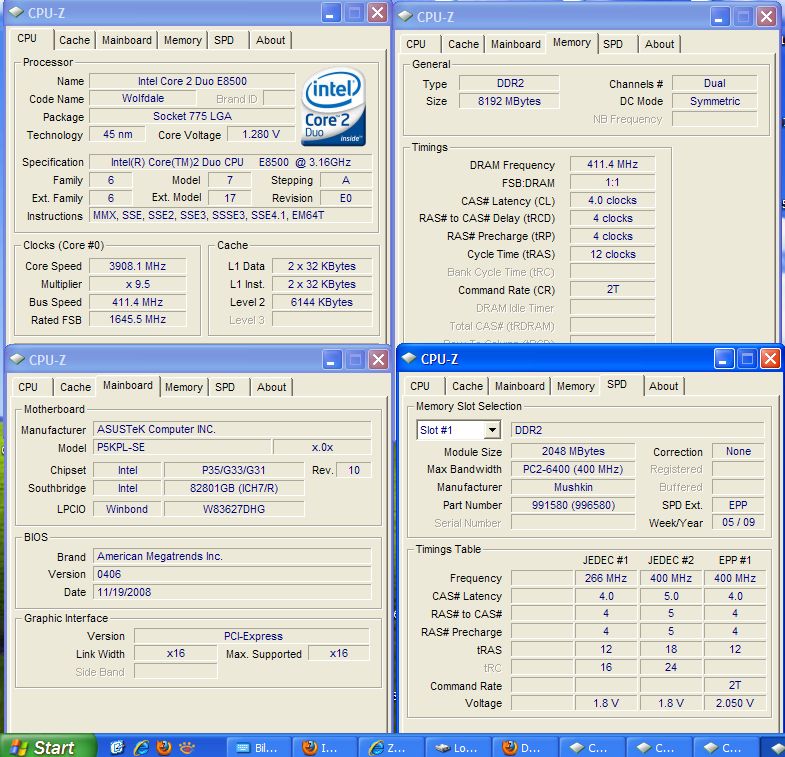Switch to the "Bil..." taskbar button
The height and width of the screenshot is (757, 785).
click(x=259, y=747)
